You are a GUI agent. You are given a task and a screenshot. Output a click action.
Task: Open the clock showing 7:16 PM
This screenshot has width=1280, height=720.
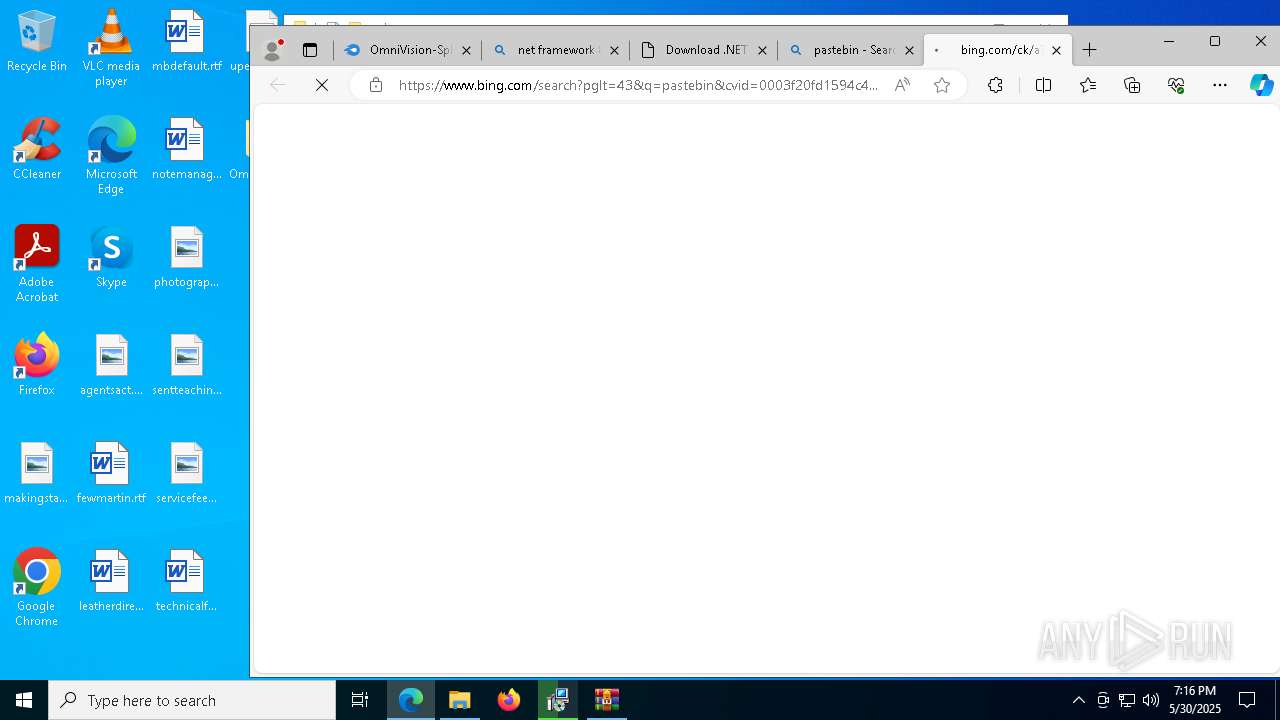(1195, 700)
